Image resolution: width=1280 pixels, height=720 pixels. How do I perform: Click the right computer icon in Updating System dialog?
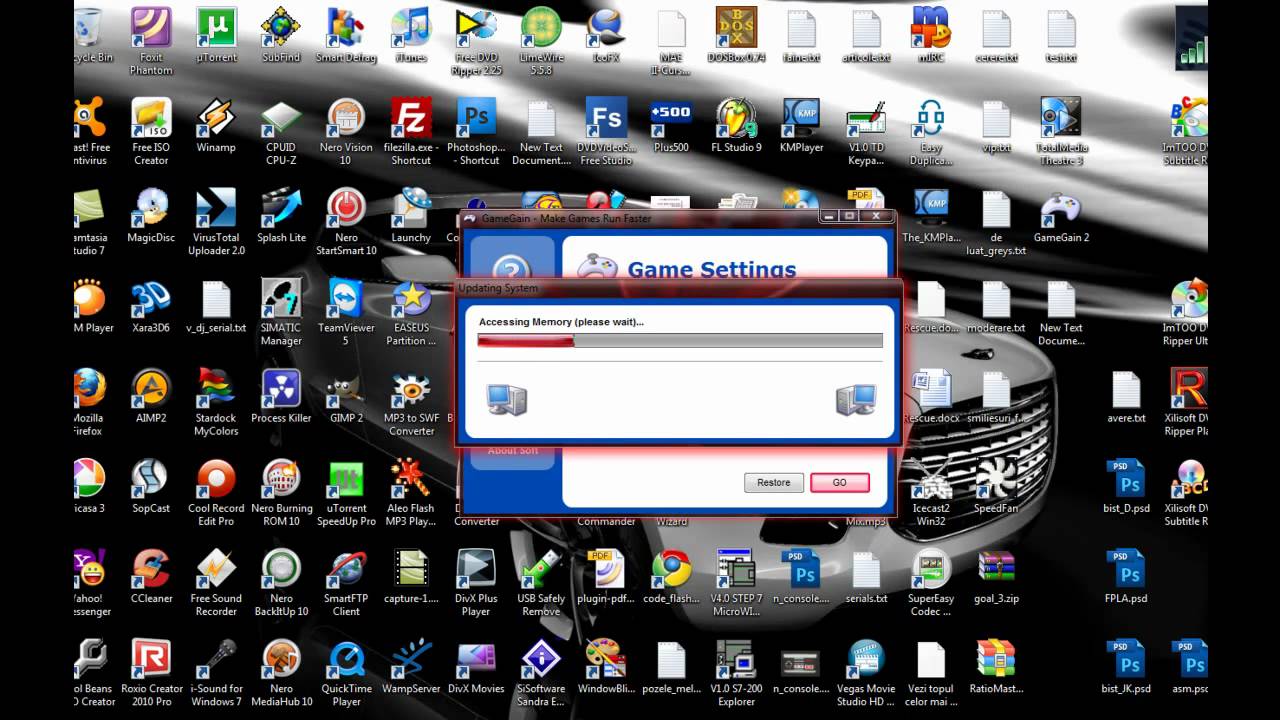coord(856,400)
